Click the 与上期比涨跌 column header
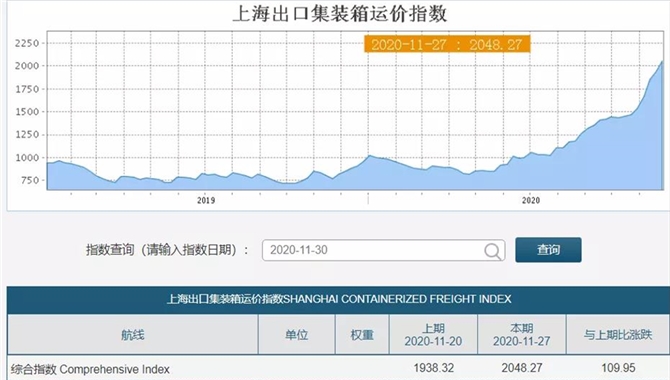This screenshot has width=670, height=380. pyautogui.click(x=618, y=335)
